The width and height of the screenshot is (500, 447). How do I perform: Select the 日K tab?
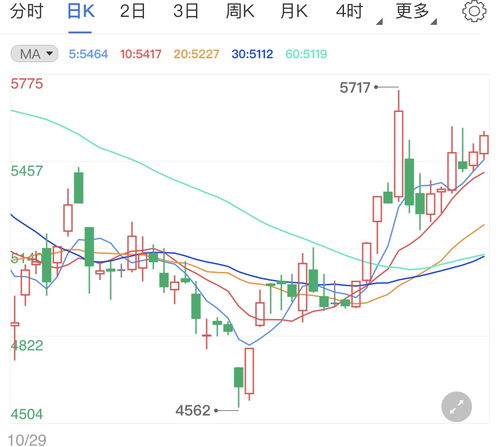click(x=80, y=11)
